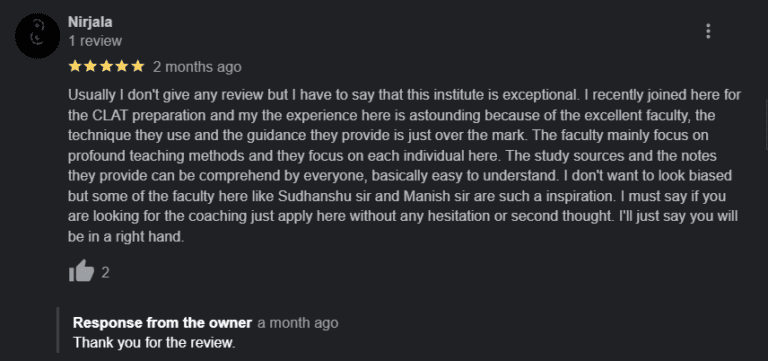
Task: Click the fourth yellow rating star
Action: click(122, 66)
